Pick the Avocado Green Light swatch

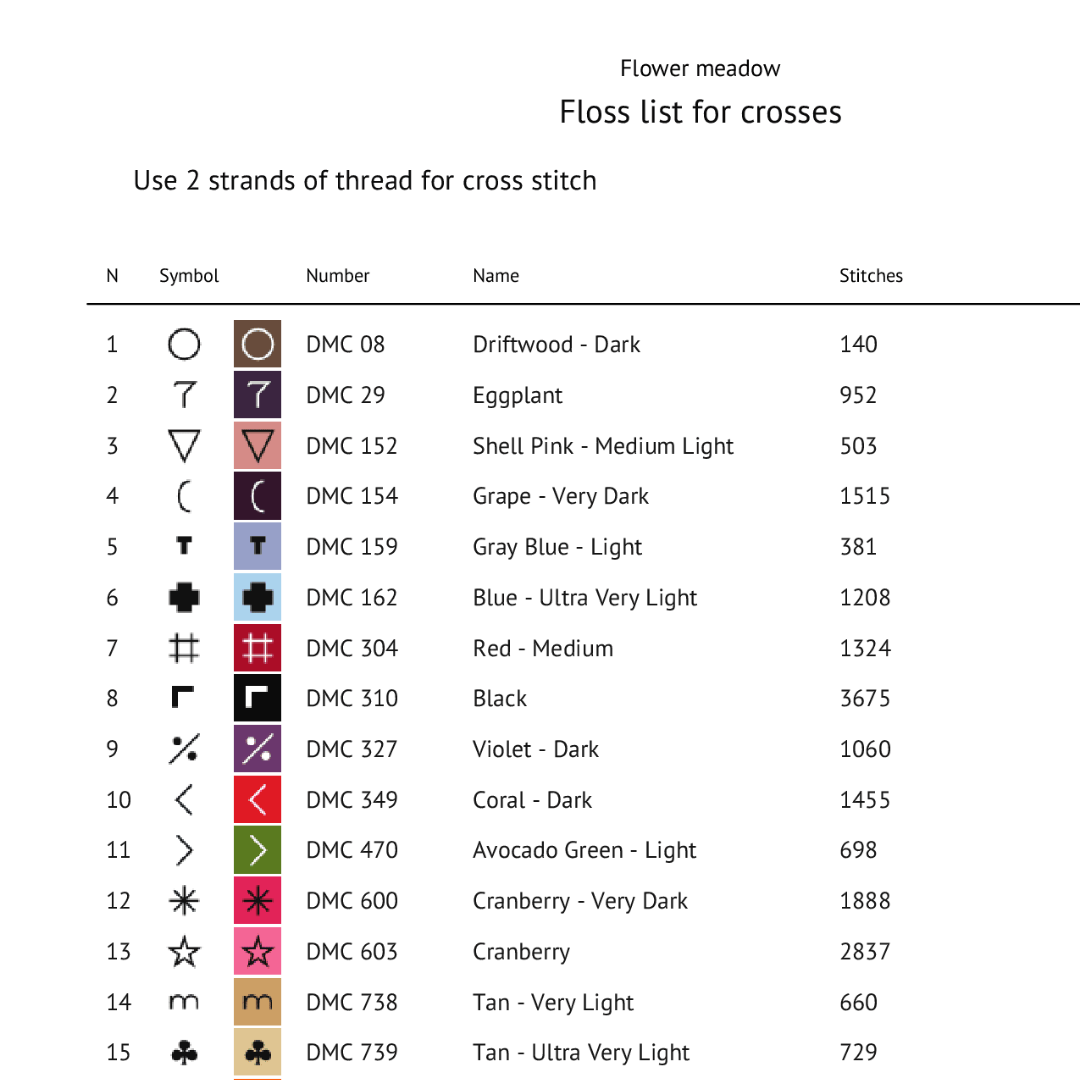(x=258, y=851)
